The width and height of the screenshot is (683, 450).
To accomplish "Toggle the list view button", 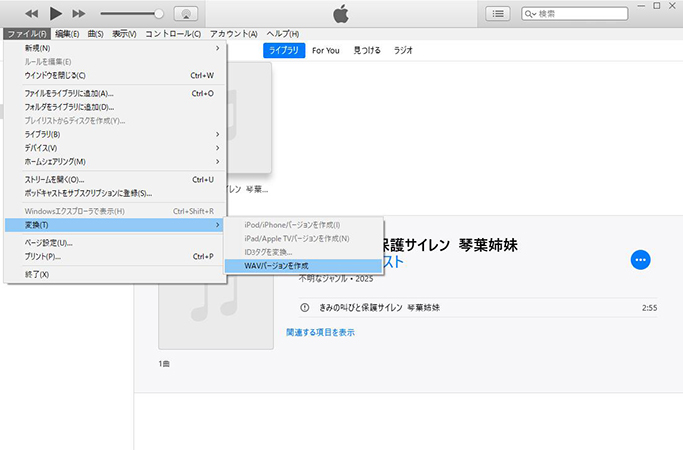I will 498,14.
